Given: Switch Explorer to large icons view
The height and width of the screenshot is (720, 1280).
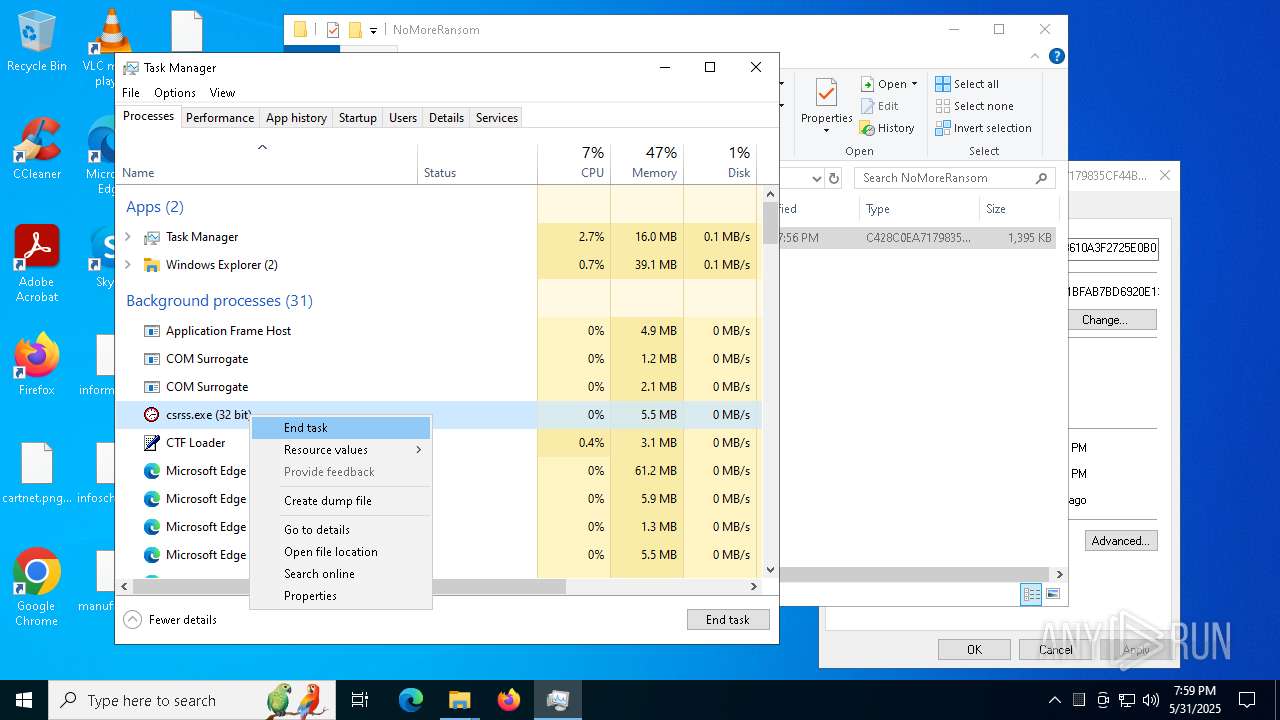Looking at the screenshot, I should [1052, 594].
